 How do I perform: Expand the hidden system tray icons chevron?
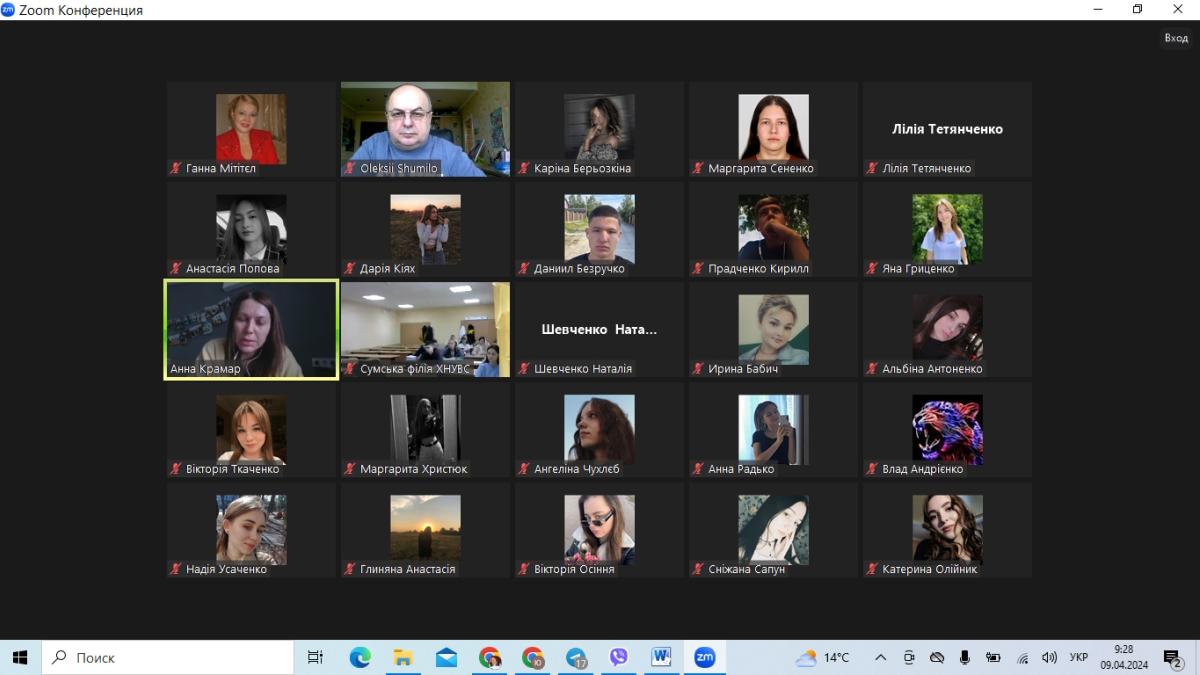click(x=880, y=657)
